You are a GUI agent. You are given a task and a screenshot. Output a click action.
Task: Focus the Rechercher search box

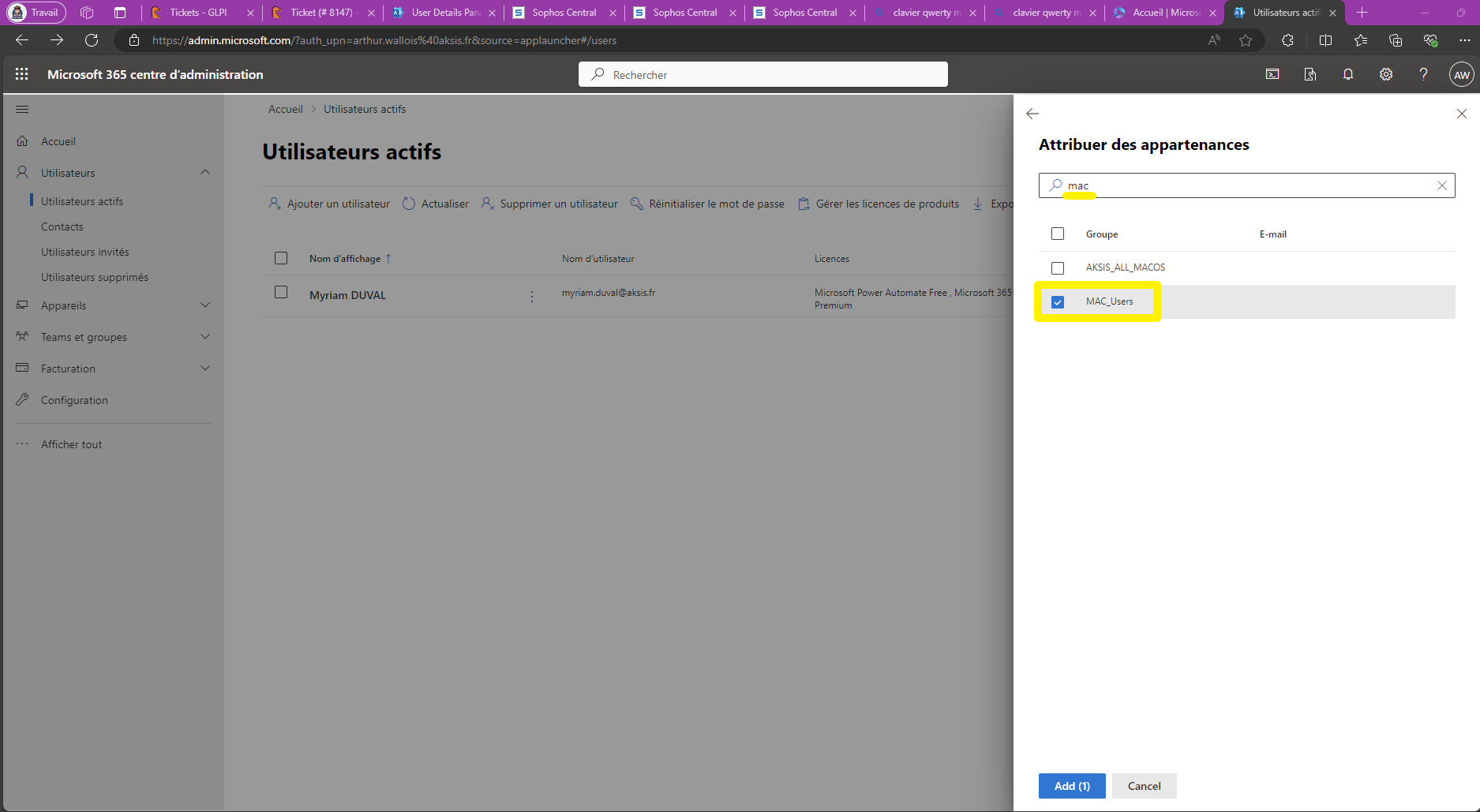[763, 74]
